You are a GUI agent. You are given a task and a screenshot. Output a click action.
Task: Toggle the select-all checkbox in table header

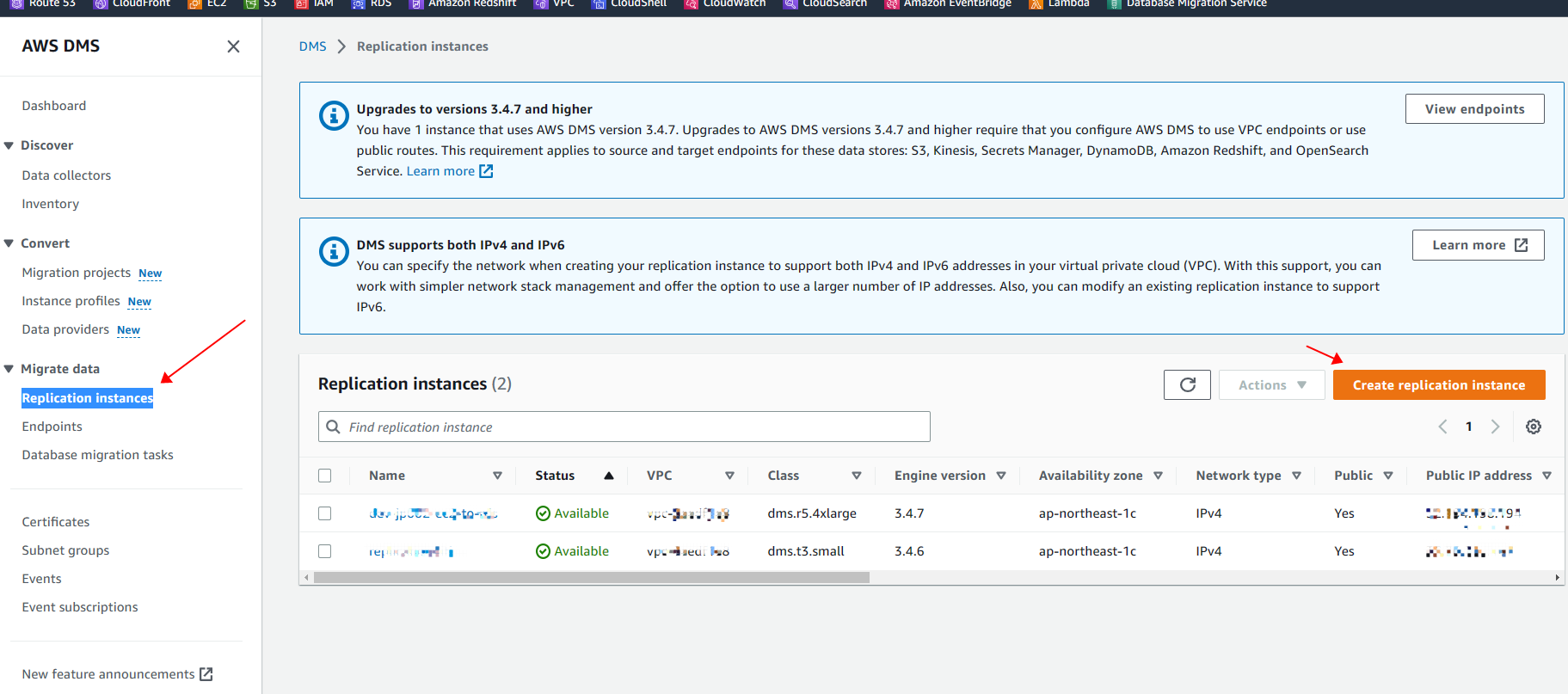coord(324,476)
